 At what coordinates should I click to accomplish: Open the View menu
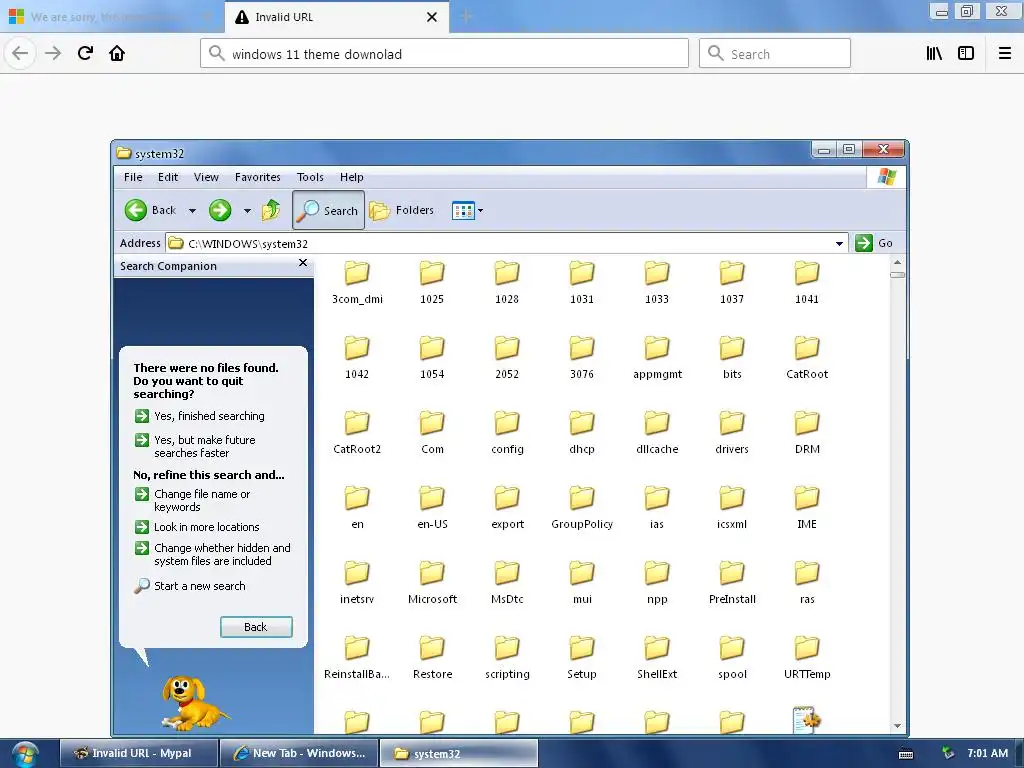(206, 177)
